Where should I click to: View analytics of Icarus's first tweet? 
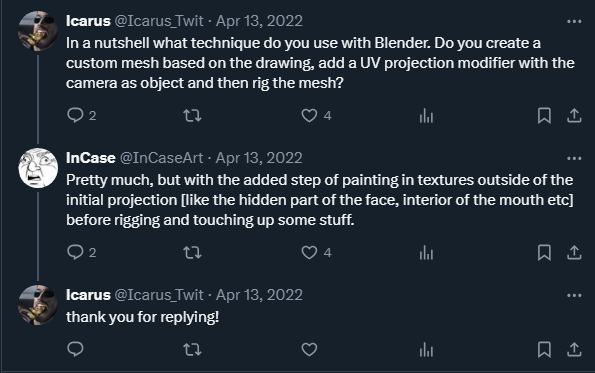(426, 115)
